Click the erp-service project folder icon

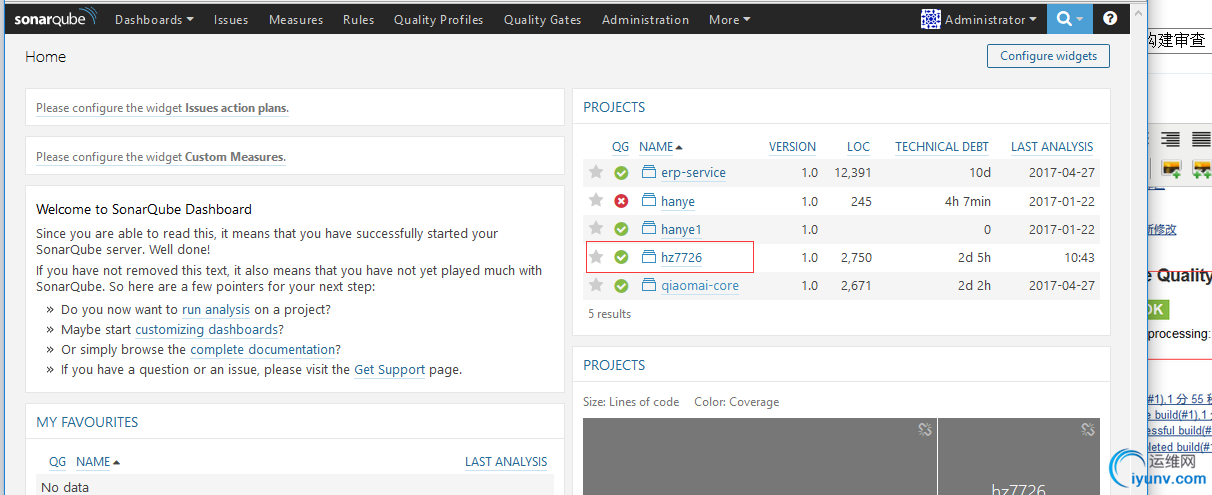[648, 172]
